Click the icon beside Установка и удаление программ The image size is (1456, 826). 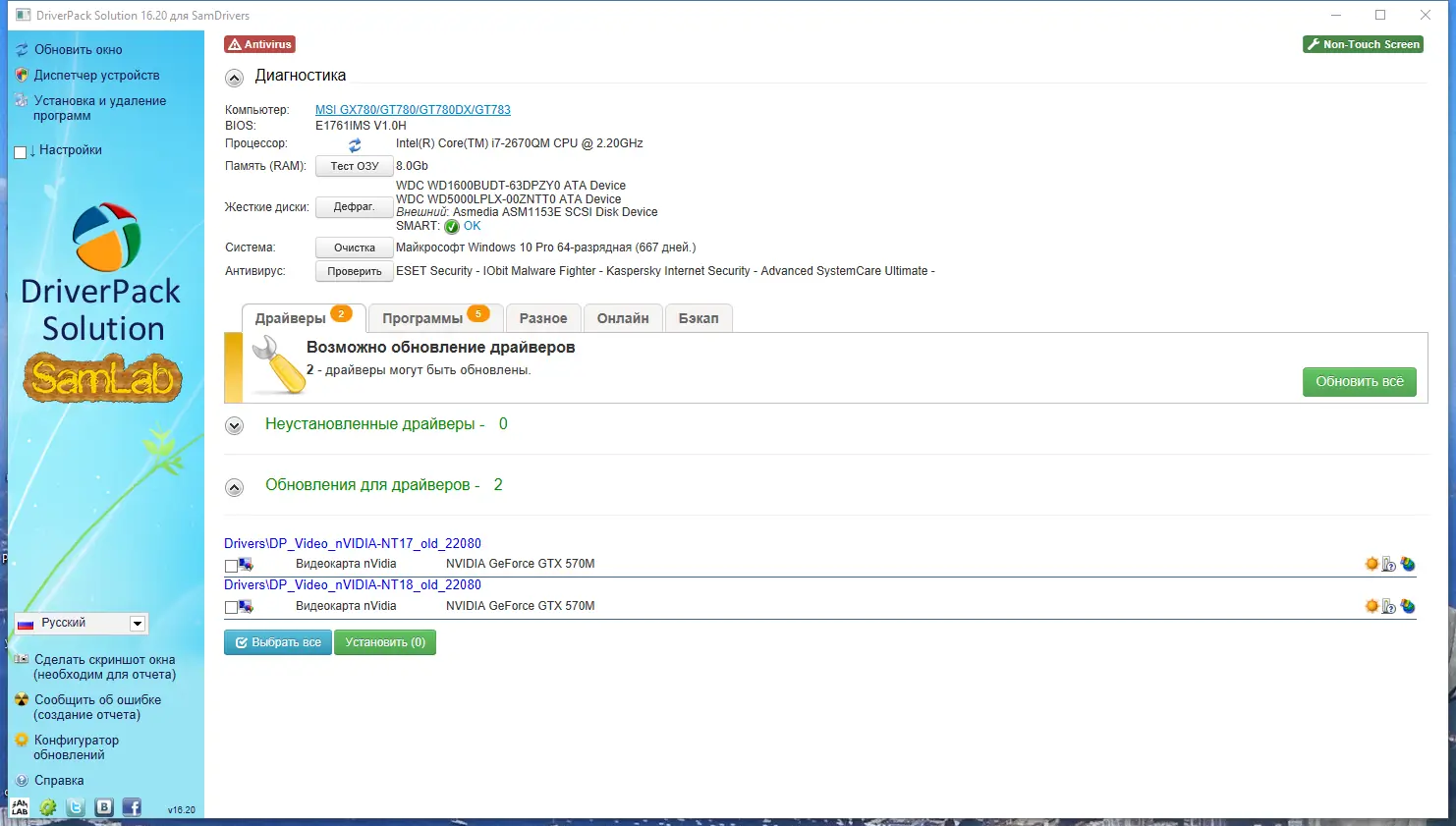click(x=22, y=101)
